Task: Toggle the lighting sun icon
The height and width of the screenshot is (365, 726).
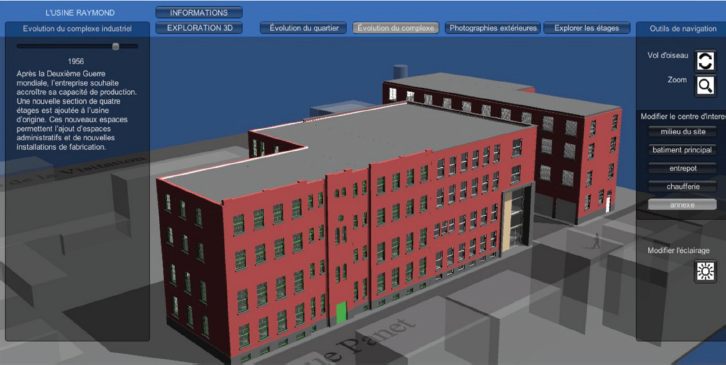Action: 705,271
